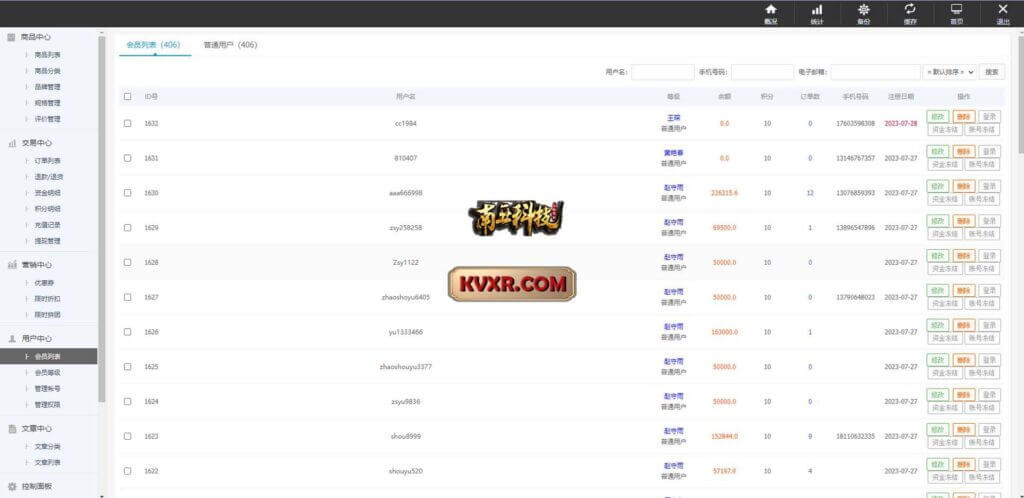The height and width of the screenshot is (498, 1024).
Task: Click the 用户中心 person icon in sidebar
Action: tap(11, 339)
